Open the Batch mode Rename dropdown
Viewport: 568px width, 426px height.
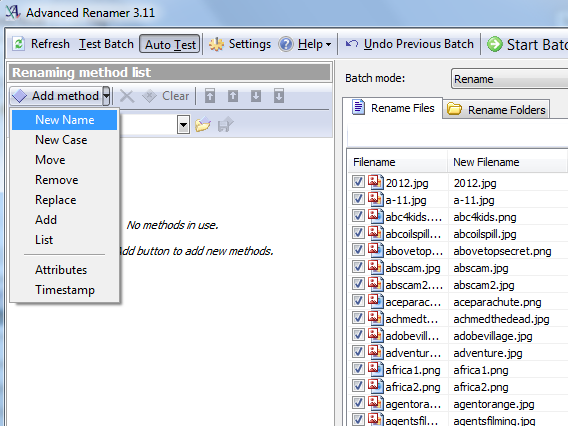[x=509, y=79]
